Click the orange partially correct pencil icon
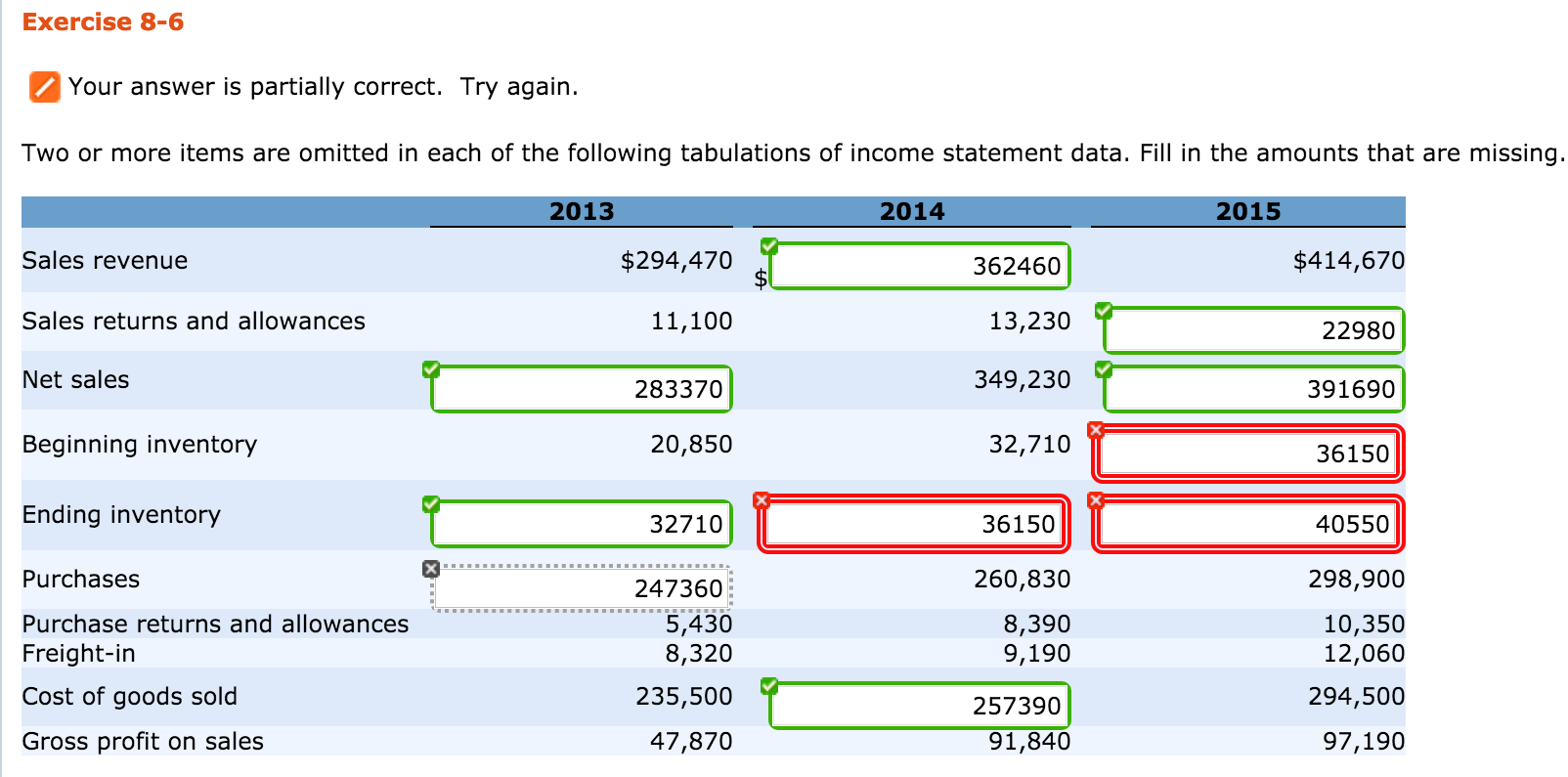The image size is (1568, 777). pos(44,87)
